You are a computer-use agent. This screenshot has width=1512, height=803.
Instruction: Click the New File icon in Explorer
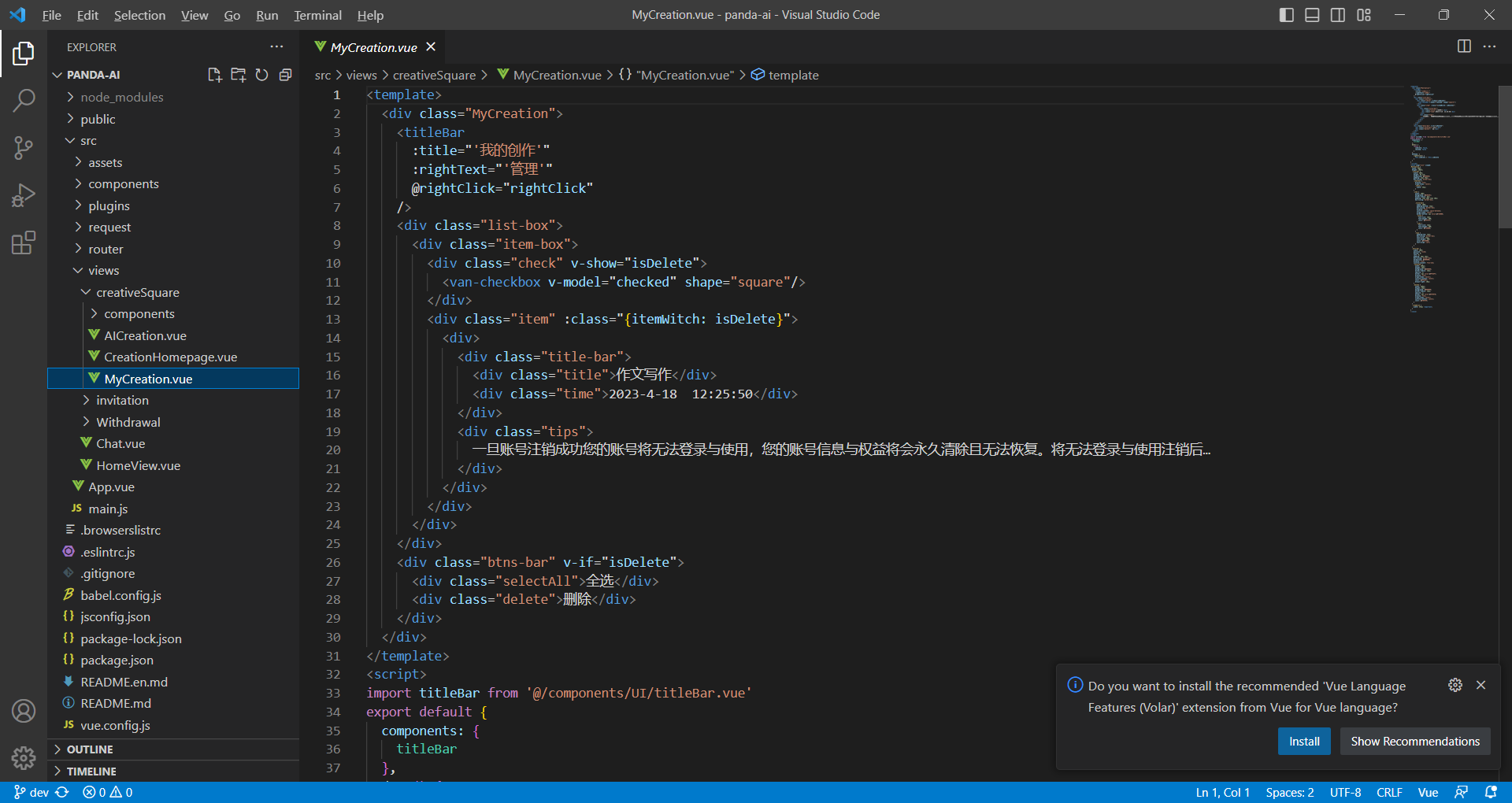(x=214, y=75)
